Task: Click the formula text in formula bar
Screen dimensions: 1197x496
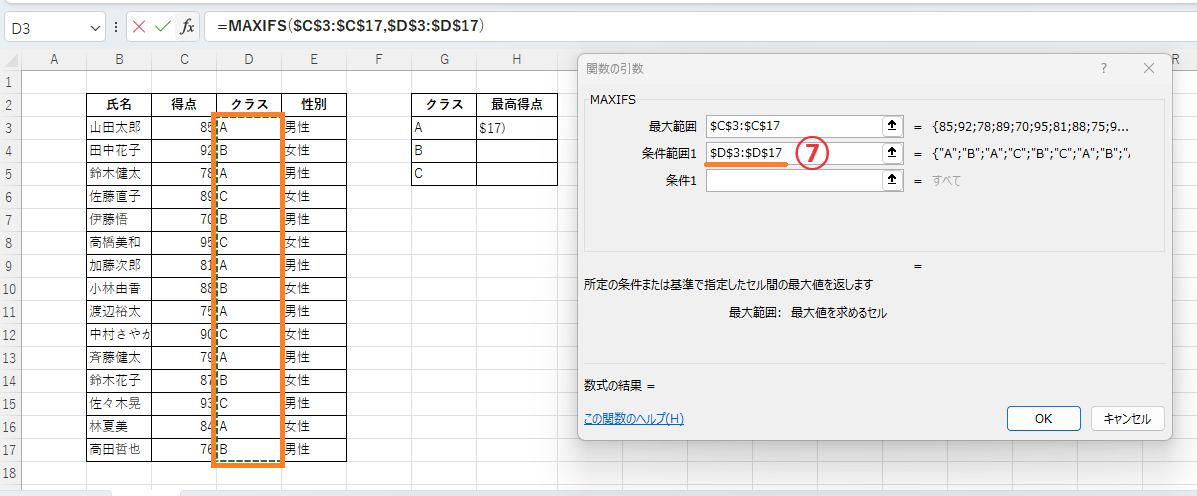Action: [350, 27]
